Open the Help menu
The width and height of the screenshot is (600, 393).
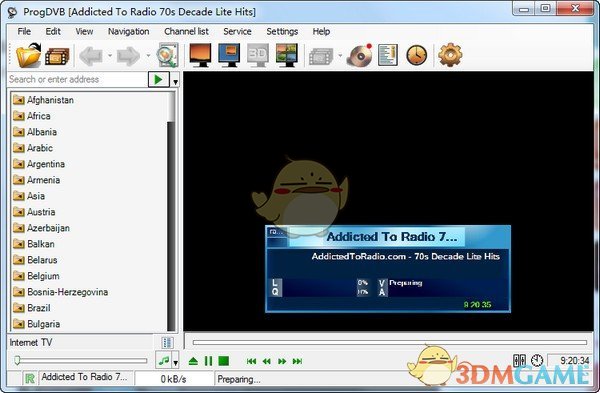point(321,31)
